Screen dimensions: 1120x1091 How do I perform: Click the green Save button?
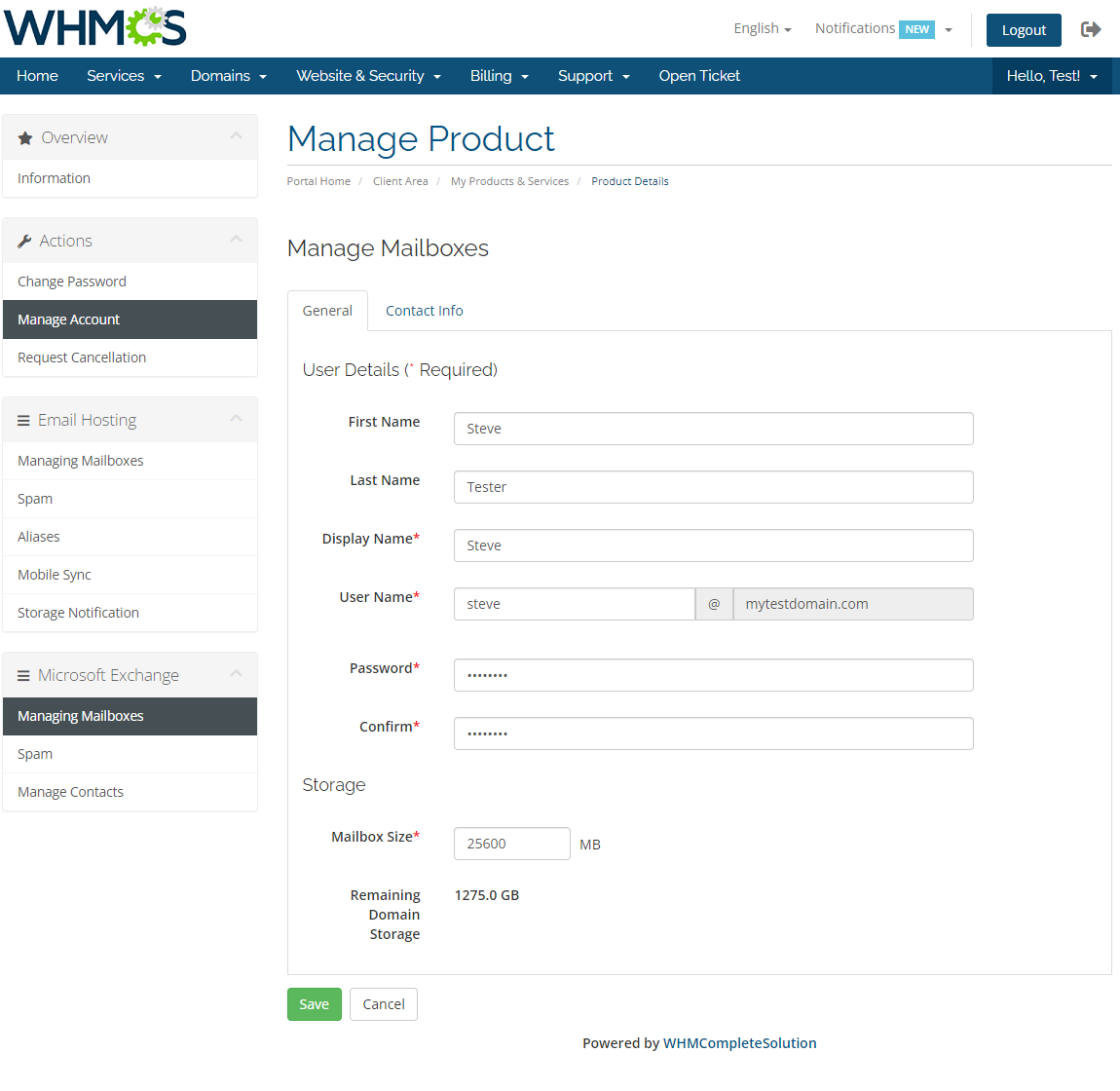[x=315, y=1004]
